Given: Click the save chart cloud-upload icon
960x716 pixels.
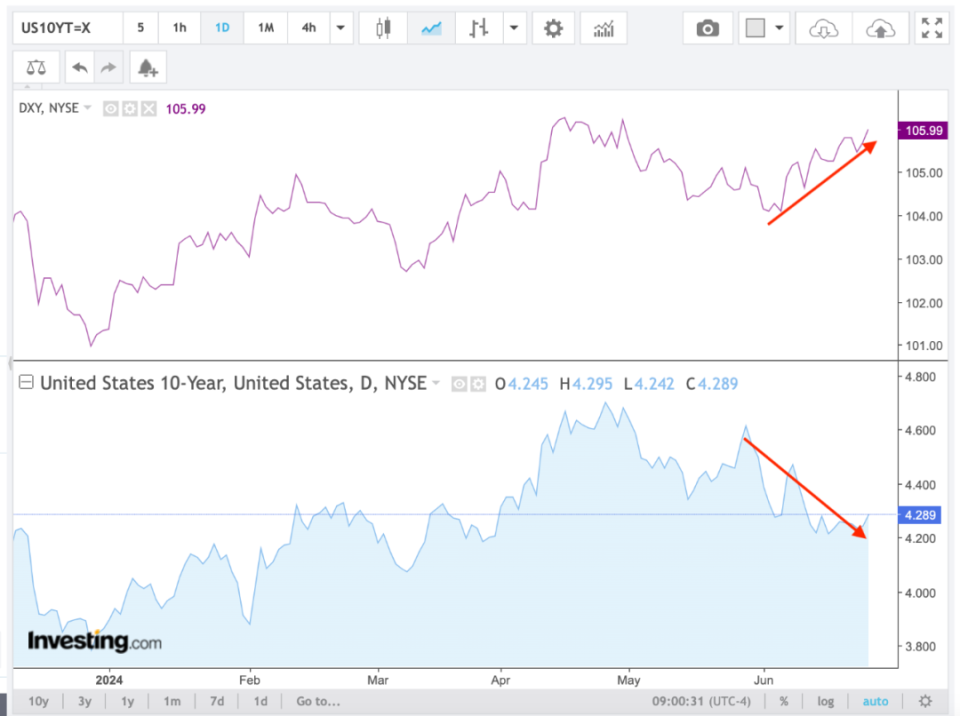Looking at the screenshot, I should (x=880, y=28).
